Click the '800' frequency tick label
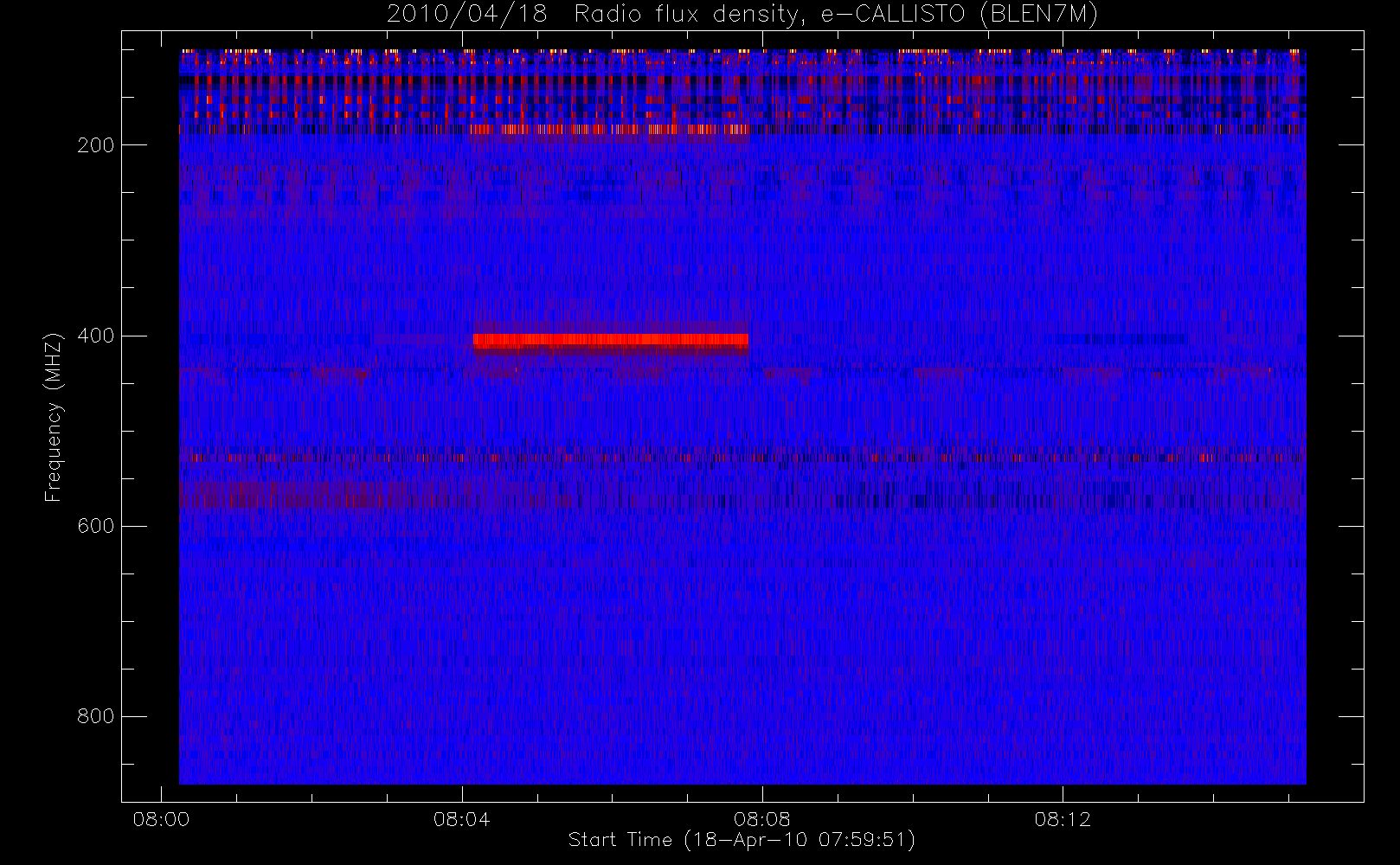This screenshot has width=1400, height=865. point(95,716)
